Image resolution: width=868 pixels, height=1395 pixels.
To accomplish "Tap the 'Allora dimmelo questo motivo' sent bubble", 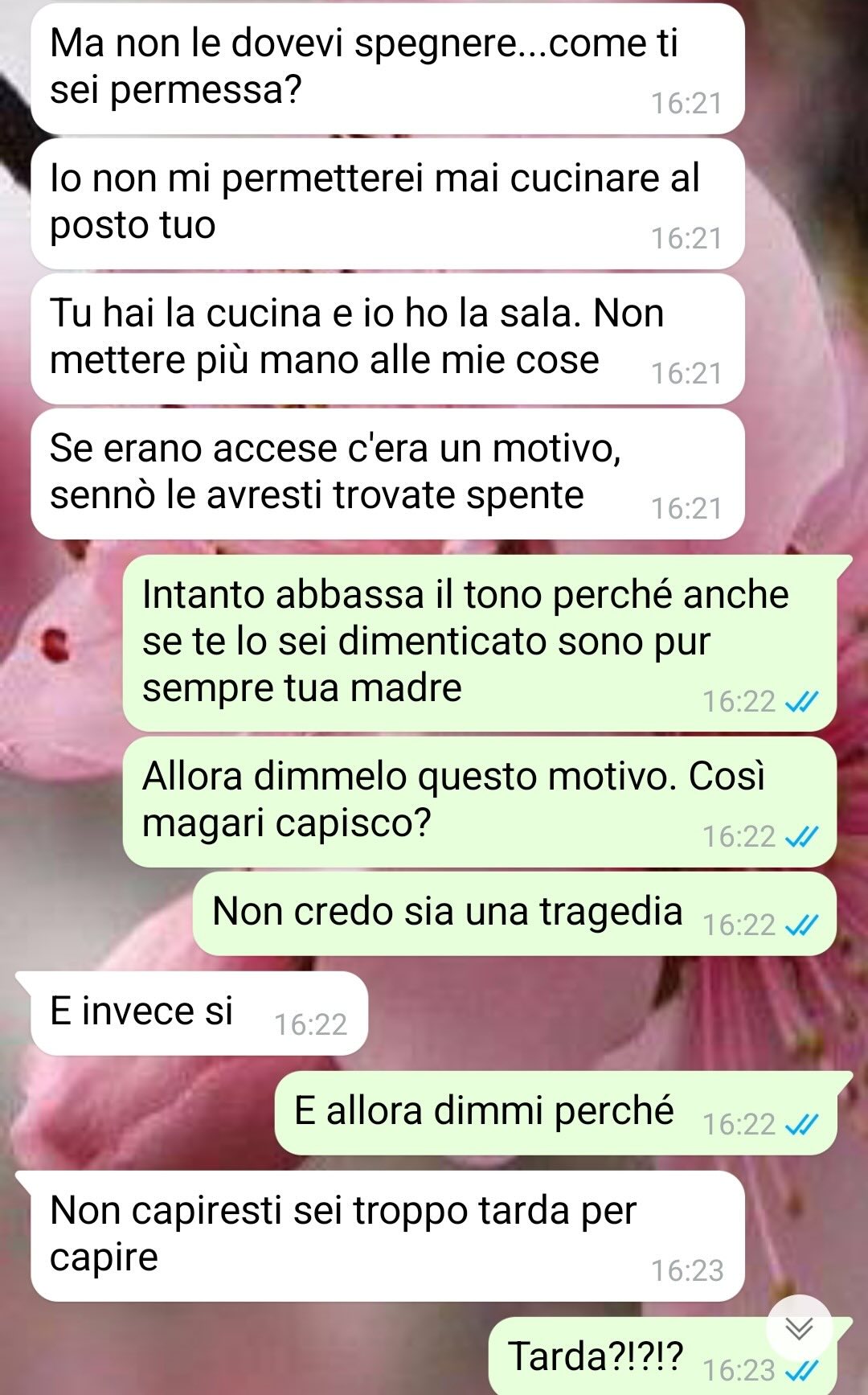I will click(x=480, y=802).
